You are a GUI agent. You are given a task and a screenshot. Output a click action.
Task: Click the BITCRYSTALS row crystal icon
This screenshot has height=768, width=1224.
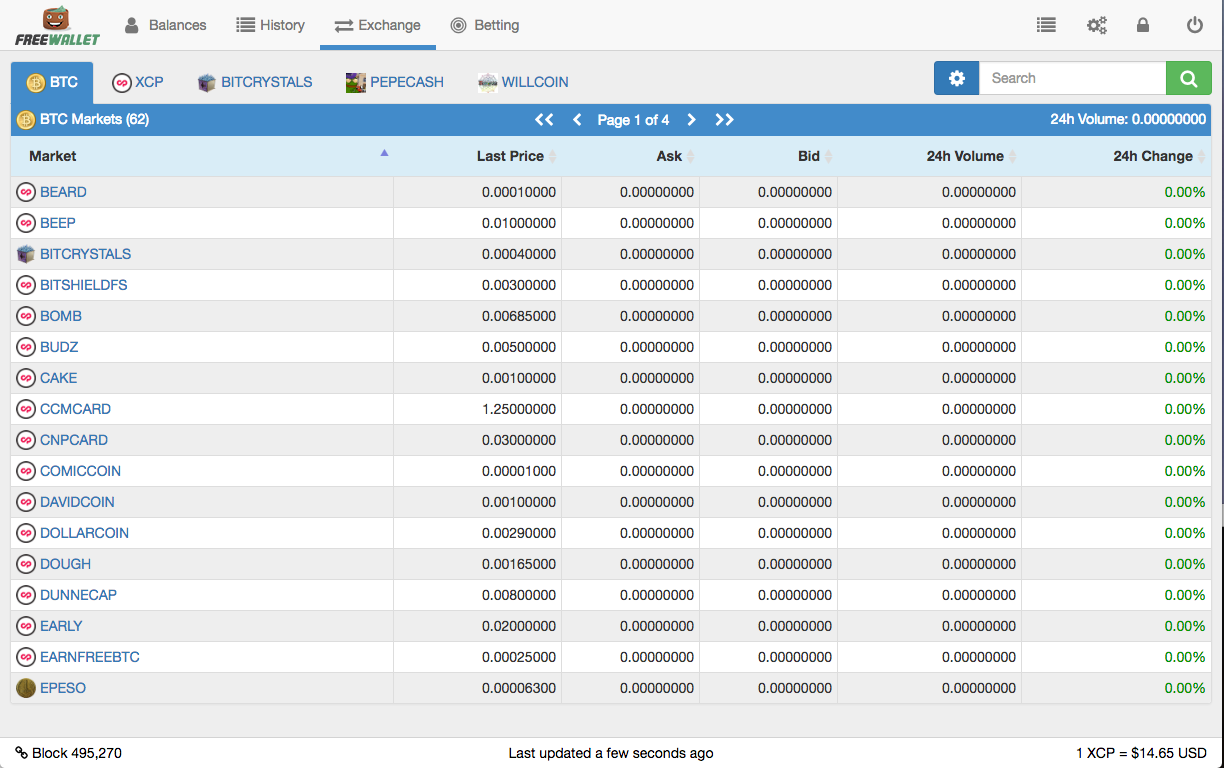click(x=26, y=254)
